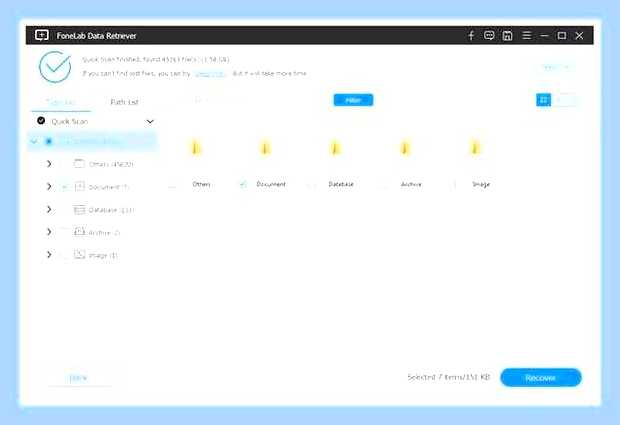
Task: Click the Image label in the grid
Action: 481,184
